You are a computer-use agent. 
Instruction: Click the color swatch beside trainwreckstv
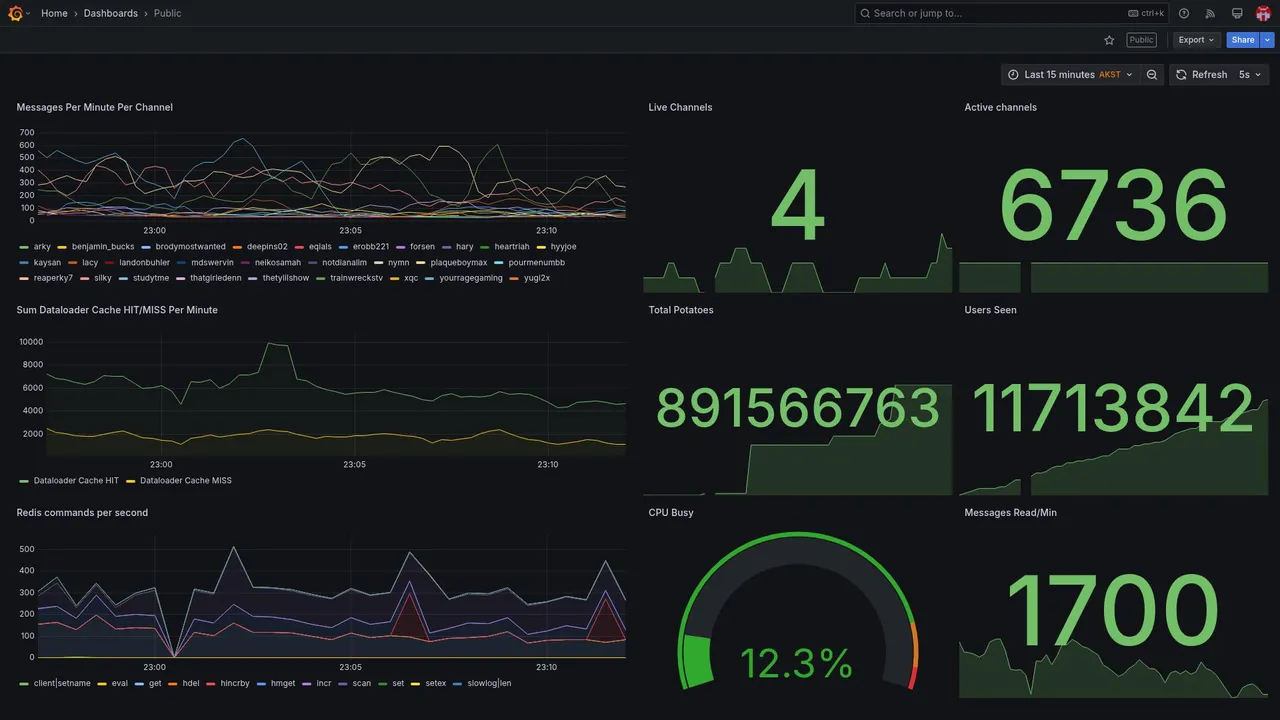pos(321,278)
